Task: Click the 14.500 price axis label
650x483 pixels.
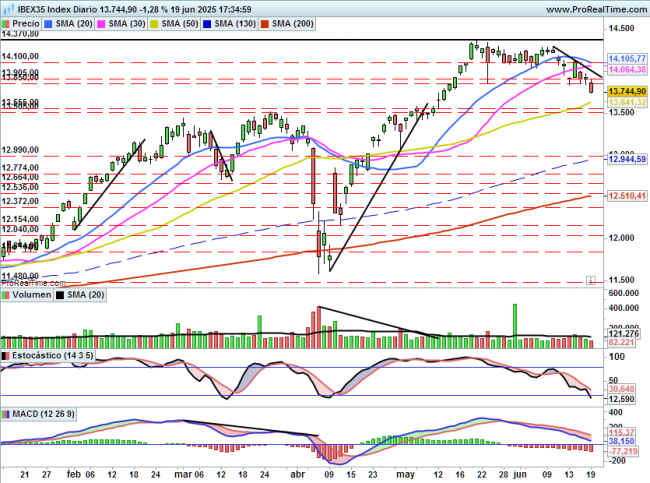Action: pyautogui.click(x=621, y=28)
